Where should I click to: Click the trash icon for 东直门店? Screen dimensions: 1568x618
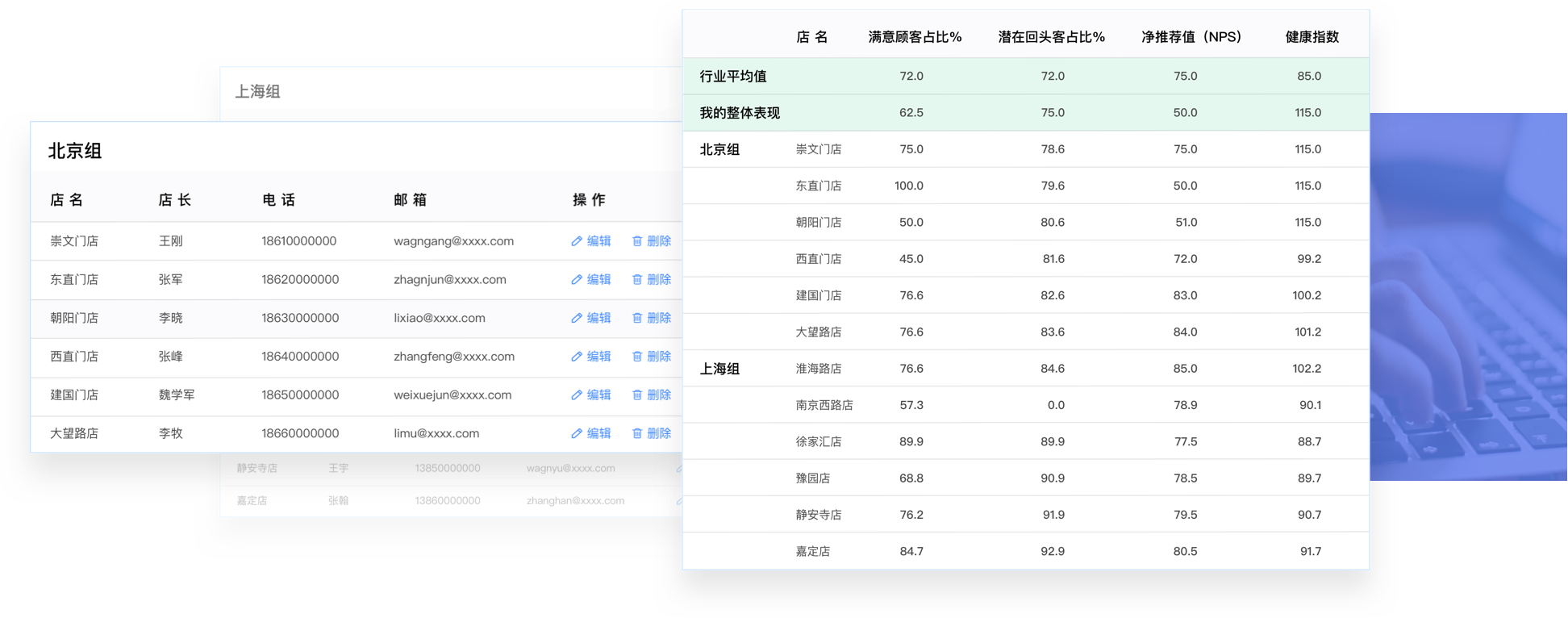tap(637, 280)
